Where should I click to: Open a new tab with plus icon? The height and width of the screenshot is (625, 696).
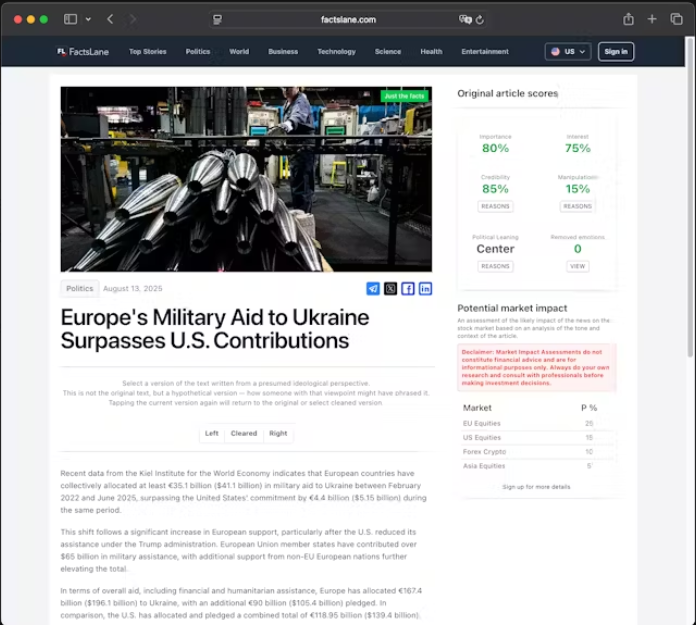point(652,19)
